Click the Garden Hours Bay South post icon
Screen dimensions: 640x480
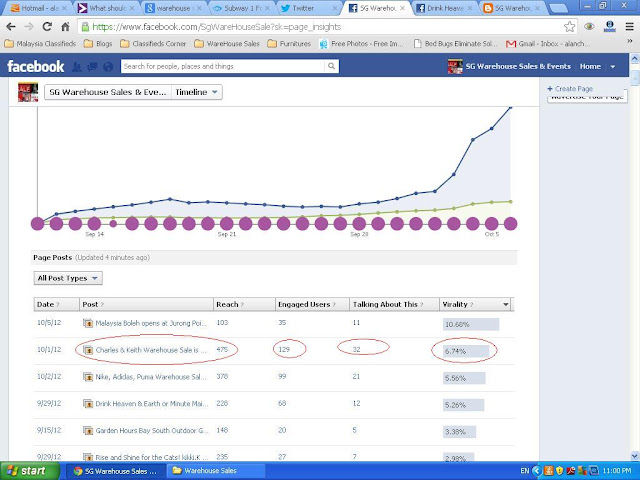click(88, 431)
